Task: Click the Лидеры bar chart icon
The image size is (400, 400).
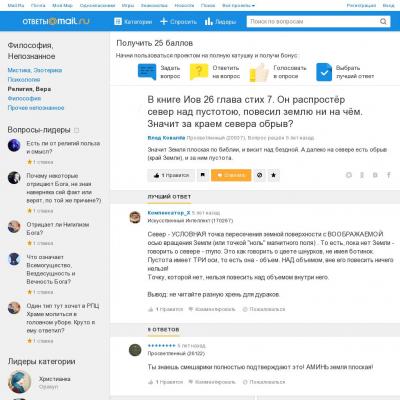Action: point(209,22)
